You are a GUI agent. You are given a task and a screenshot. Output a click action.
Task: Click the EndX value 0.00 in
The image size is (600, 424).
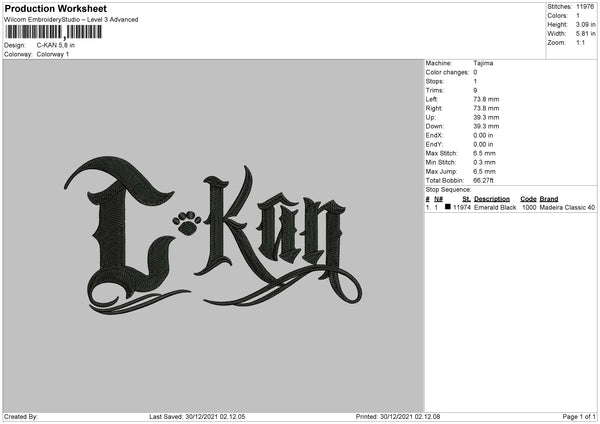click(483, 135)
